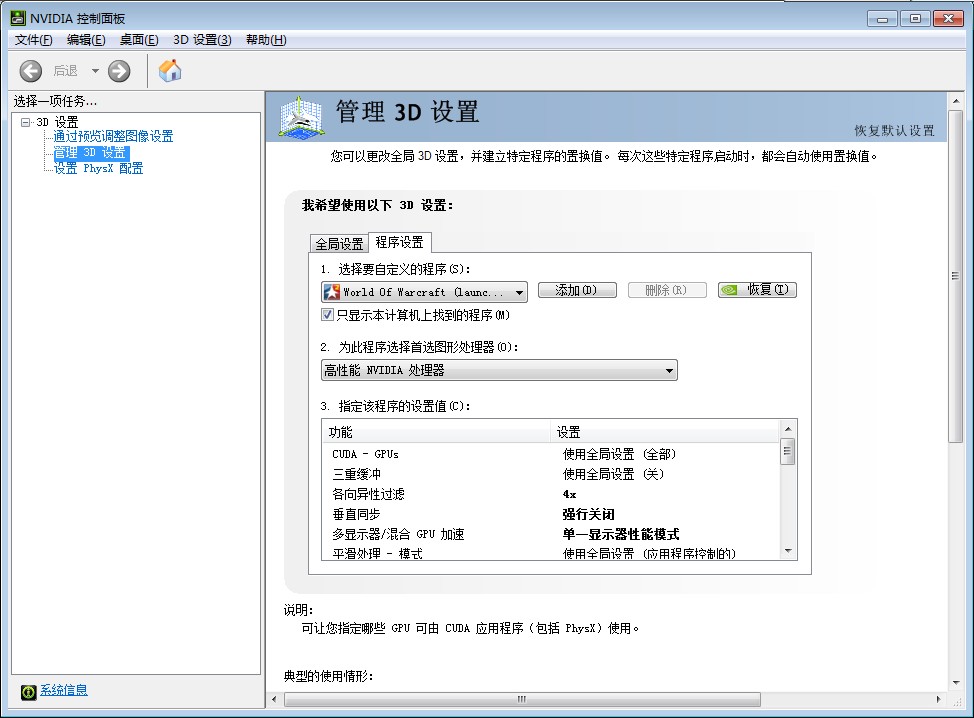Click the 删除(R) button
This screenshot has width=974, height=718.
667,290
